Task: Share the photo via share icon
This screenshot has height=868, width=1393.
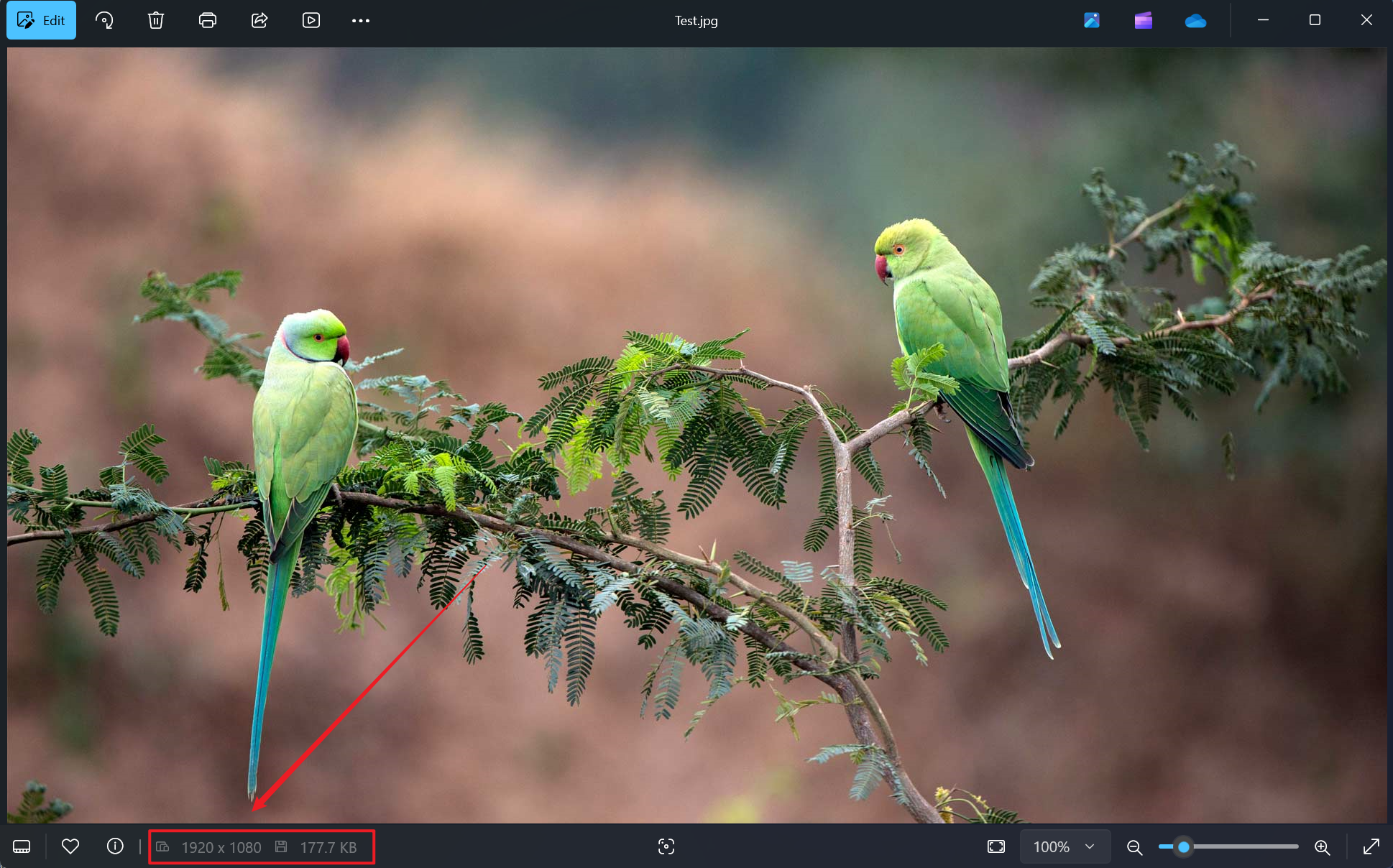Action: 259,20
